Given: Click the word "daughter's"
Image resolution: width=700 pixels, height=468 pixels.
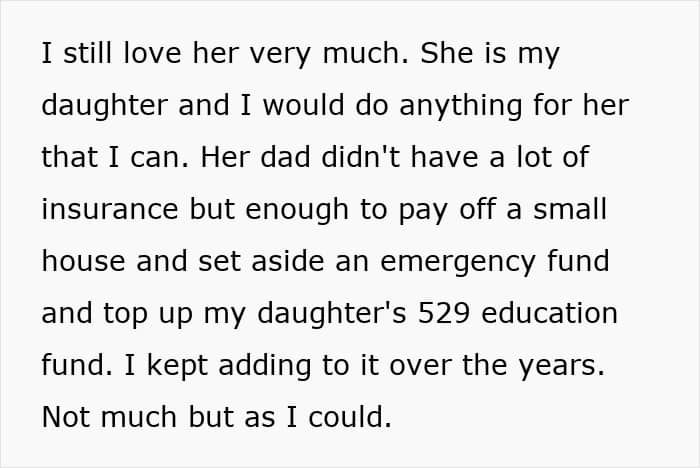Looking at the screenshot, I should (x=332, y=314).
